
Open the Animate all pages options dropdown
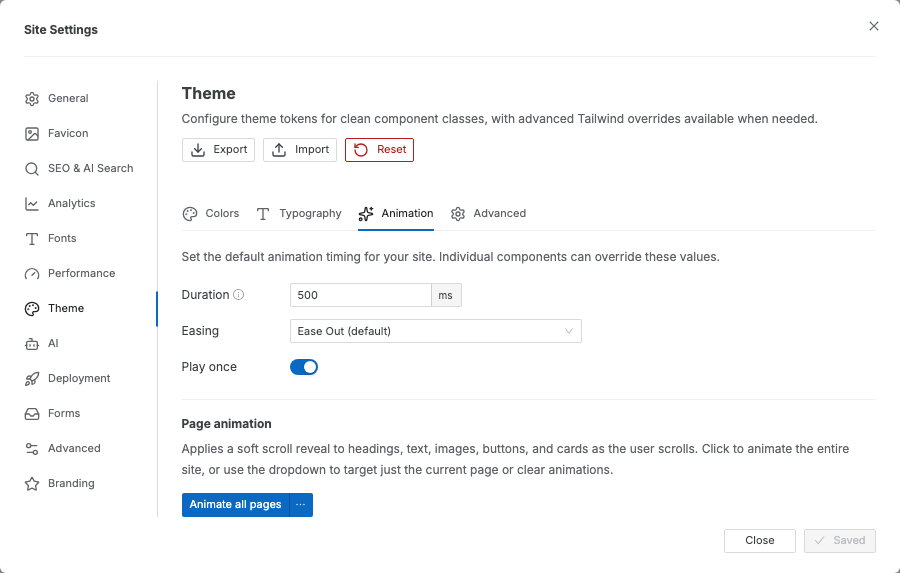[x=301, y=505]
